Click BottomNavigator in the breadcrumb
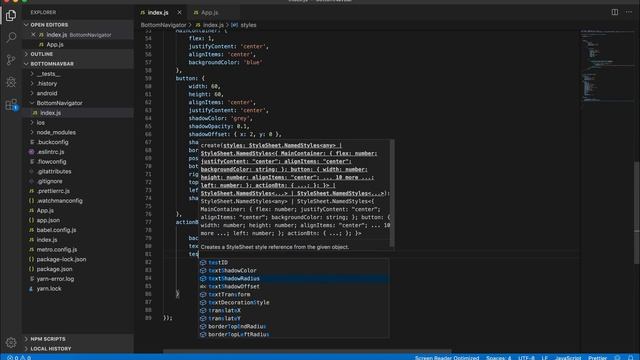The image size is (640, 360). tap(163, 25)
